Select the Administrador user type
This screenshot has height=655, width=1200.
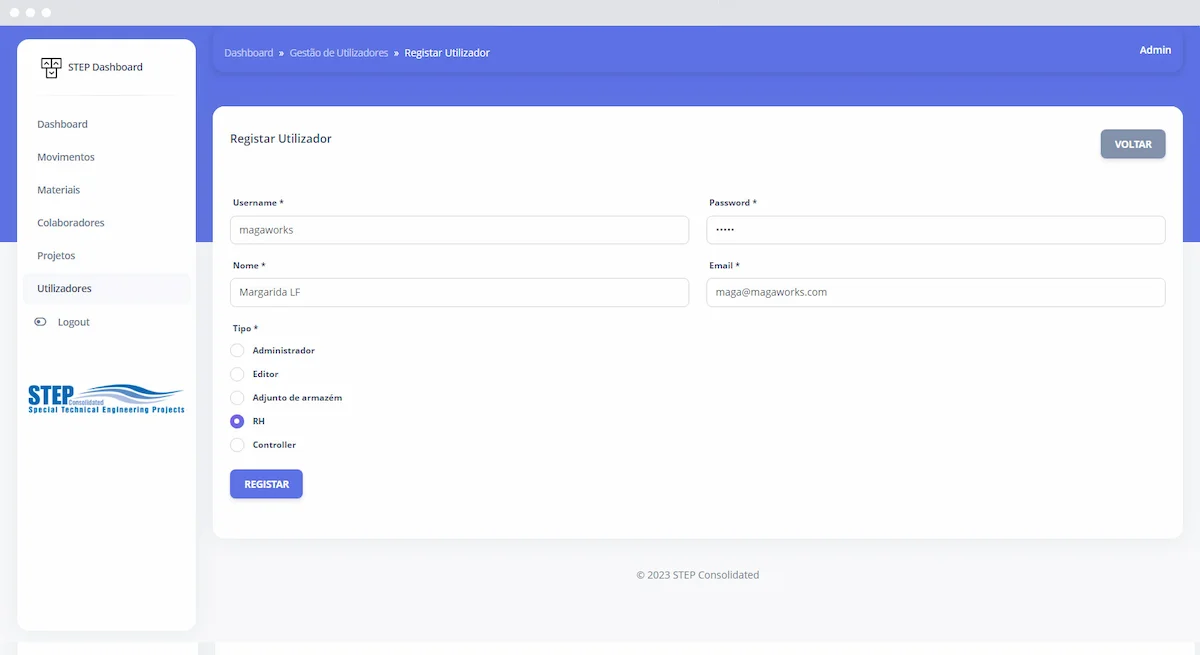237,350
